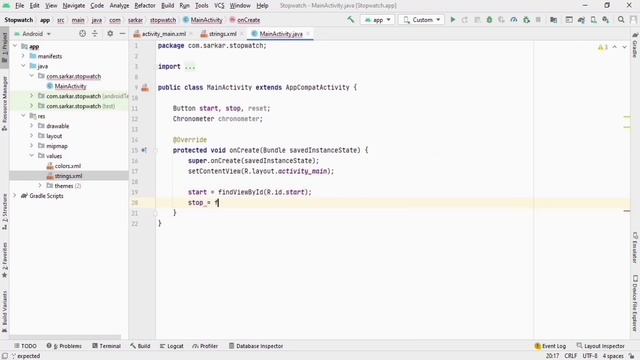
Task: Open Project panel settings gear
Action: 110,33
